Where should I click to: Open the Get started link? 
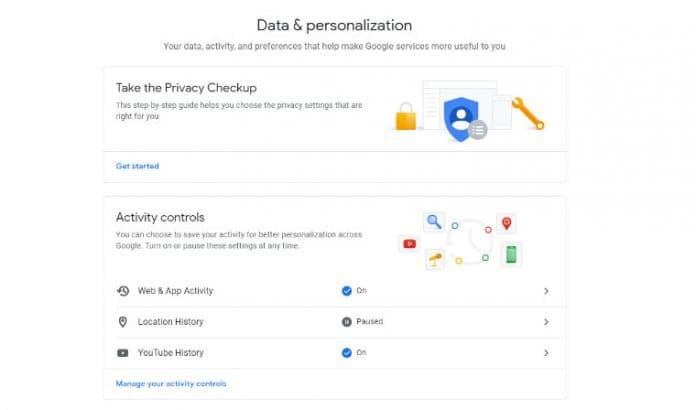click(x=137, y=166)
